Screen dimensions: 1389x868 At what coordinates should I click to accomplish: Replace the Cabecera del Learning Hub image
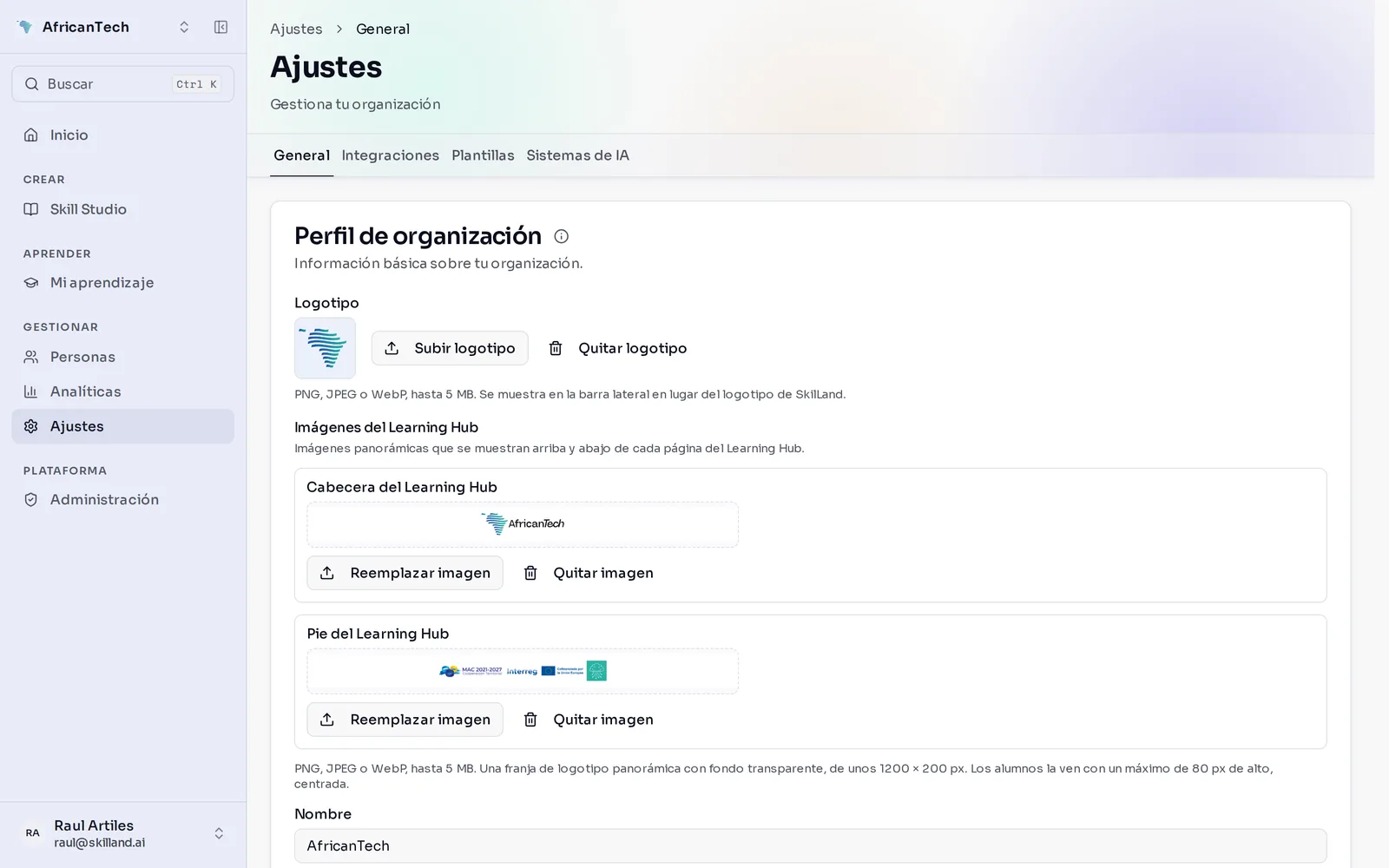(x=405, y=573)
